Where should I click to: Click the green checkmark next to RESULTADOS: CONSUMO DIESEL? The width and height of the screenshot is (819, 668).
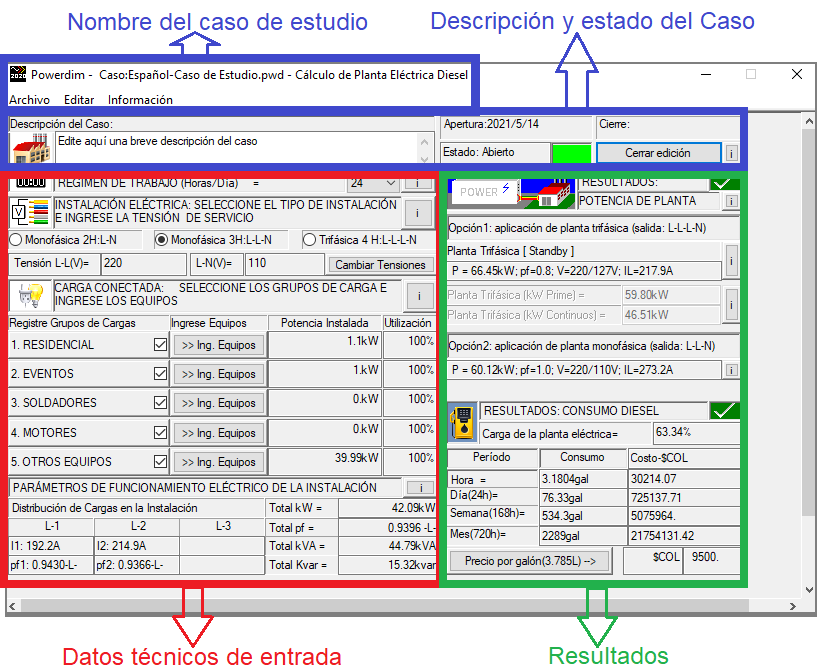(x=723, y=411)
